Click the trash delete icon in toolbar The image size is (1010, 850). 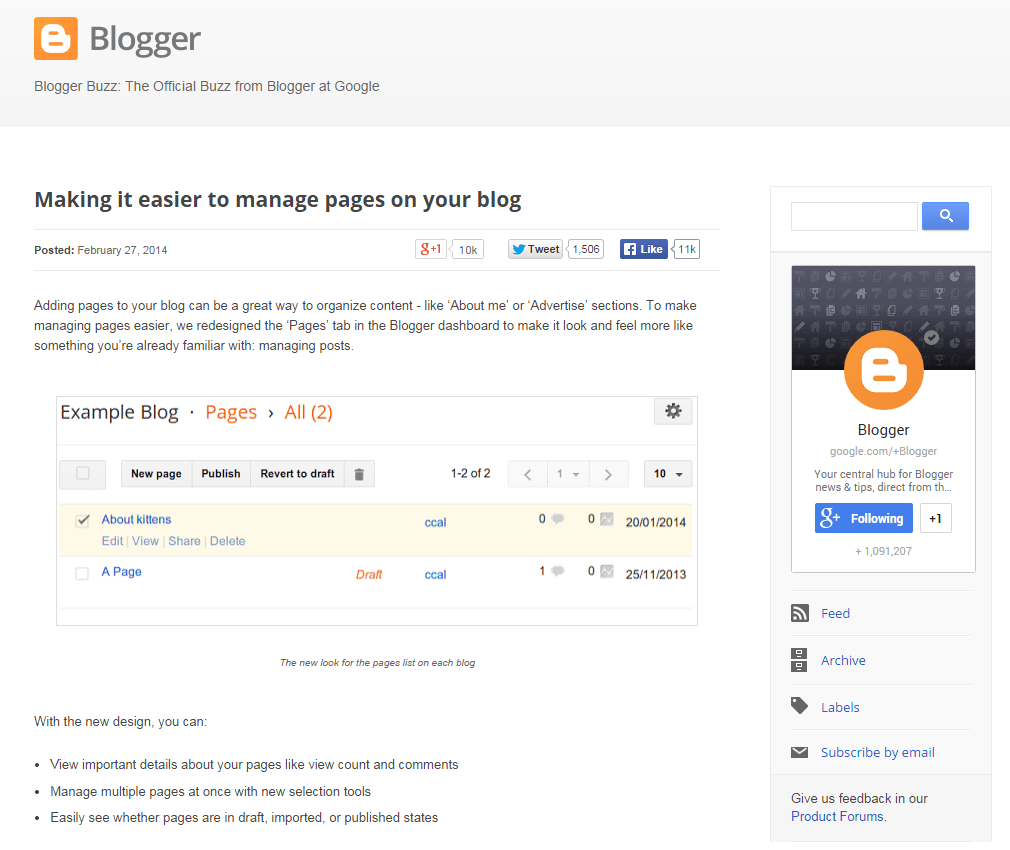click(x=359, y=474)
